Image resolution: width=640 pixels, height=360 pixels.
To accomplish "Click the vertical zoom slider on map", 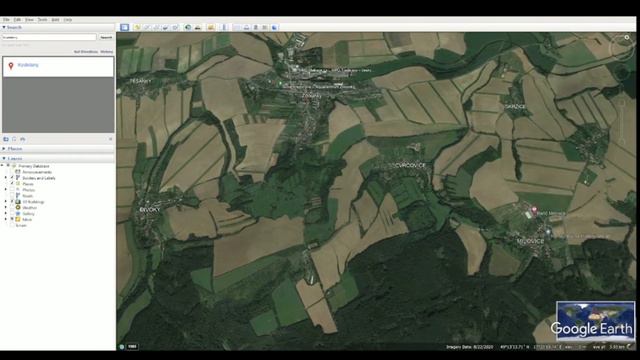I will pos(622,122).
